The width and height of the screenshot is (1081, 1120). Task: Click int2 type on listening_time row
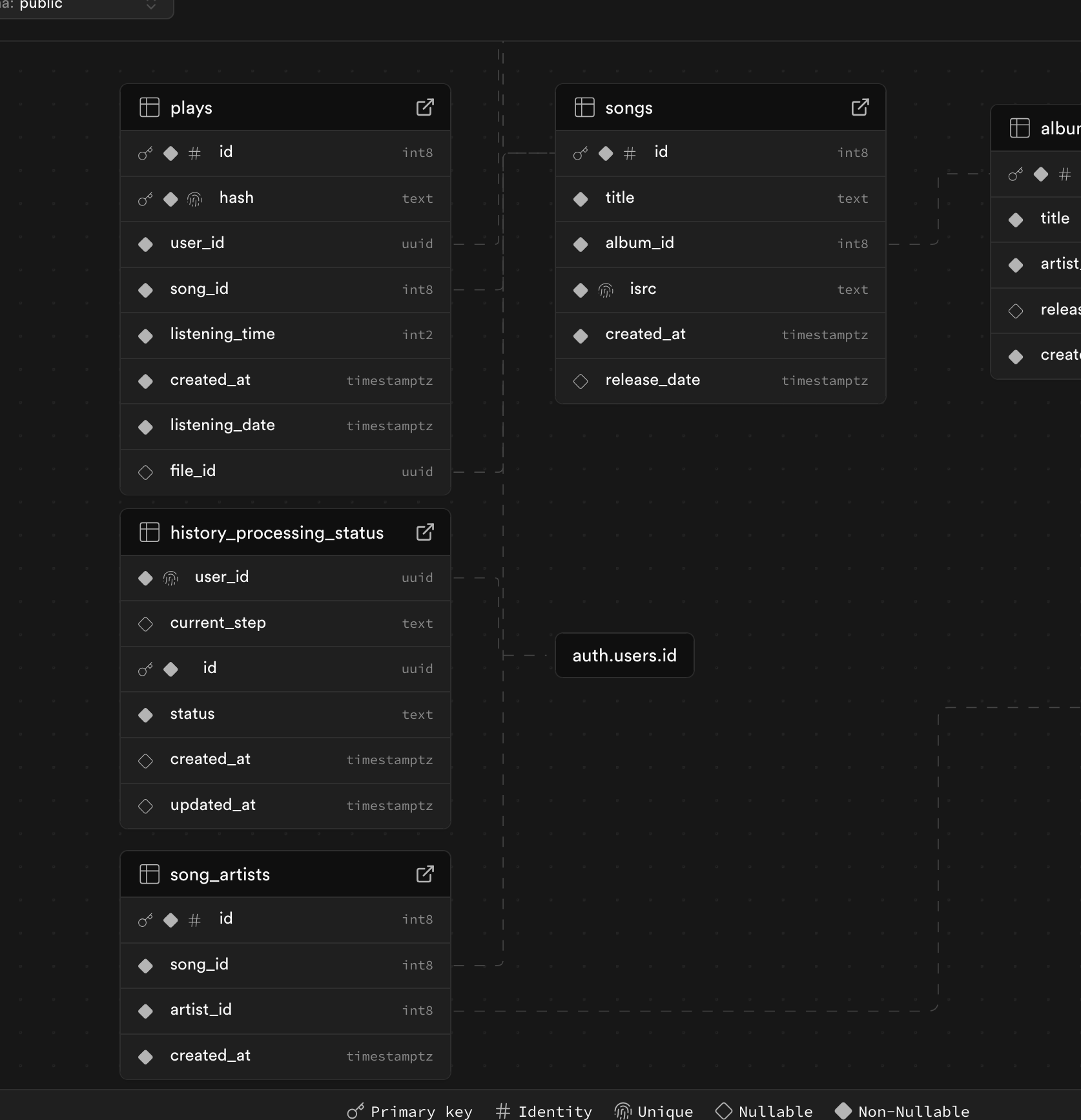[417, 335]
